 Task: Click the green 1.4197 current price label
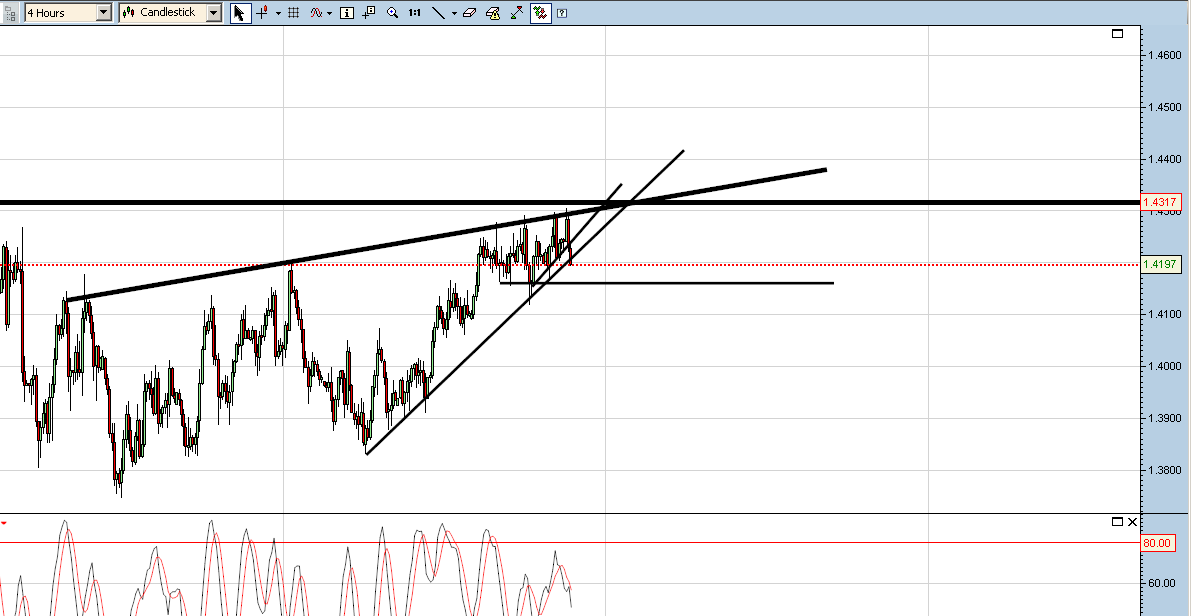(1161, 265)
